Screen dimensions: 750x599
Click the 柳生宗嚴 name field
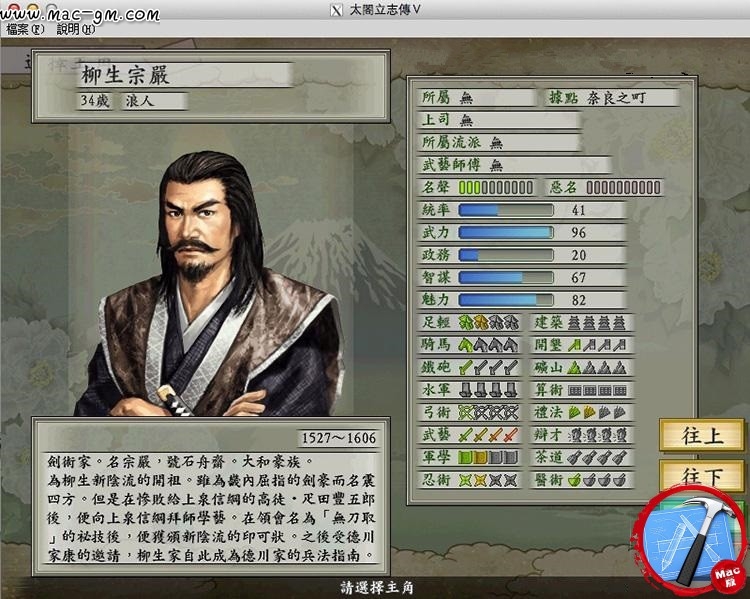click(185, 75)
